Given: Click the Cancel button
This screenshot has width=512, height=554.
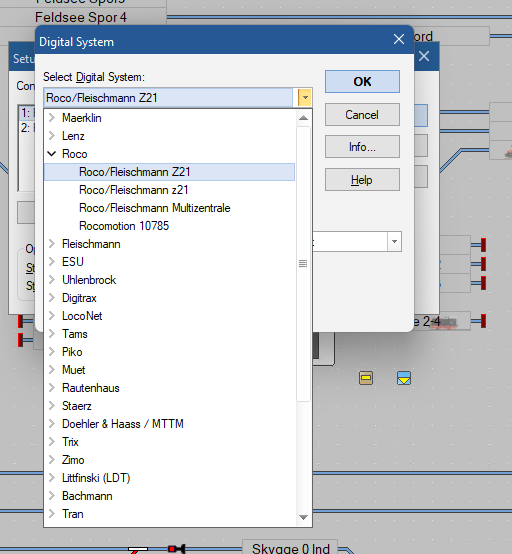Looking at the screenshot, I should [363, 114].
